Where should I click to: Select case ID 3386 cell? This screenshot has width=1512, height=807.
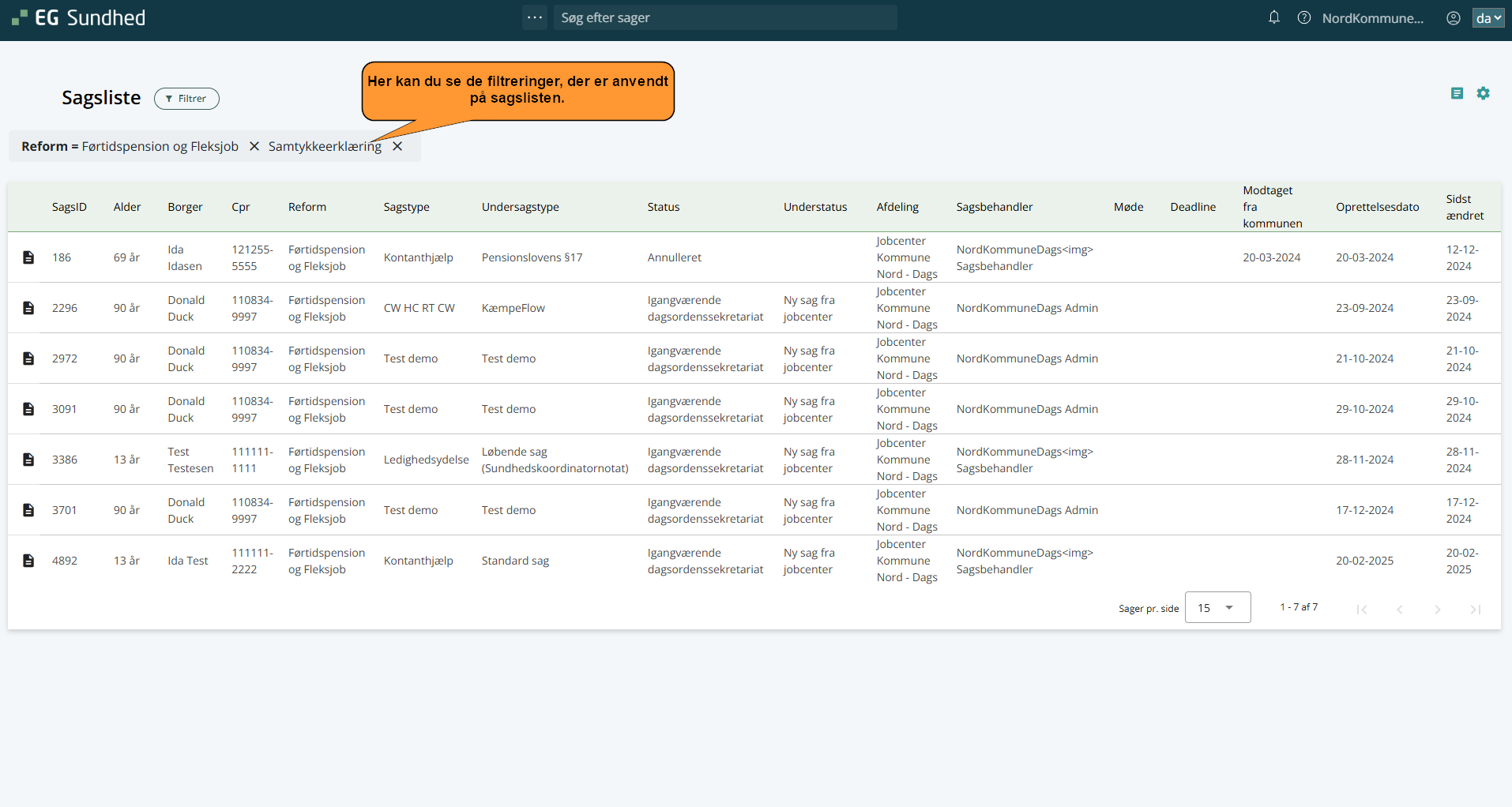(65, 460)
